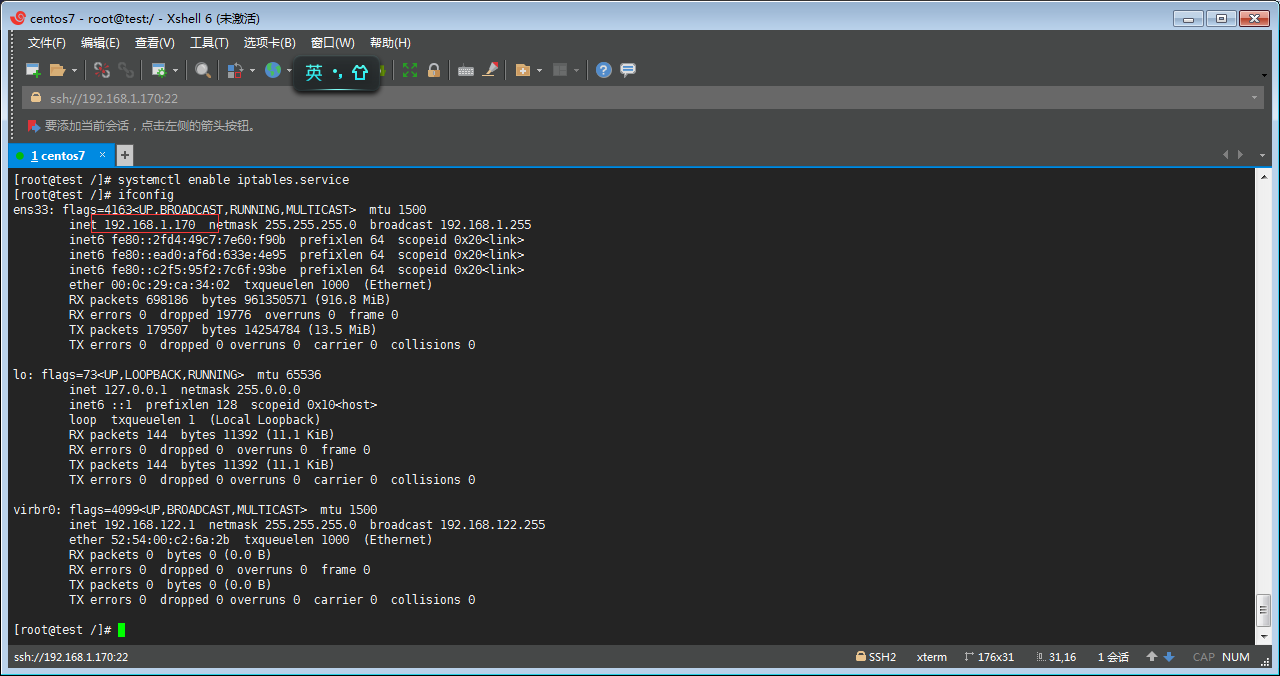This screenshot has width=1280, height=676.
Task: Expand the Open folder dropdown arrow
Action: click(74, 71)
